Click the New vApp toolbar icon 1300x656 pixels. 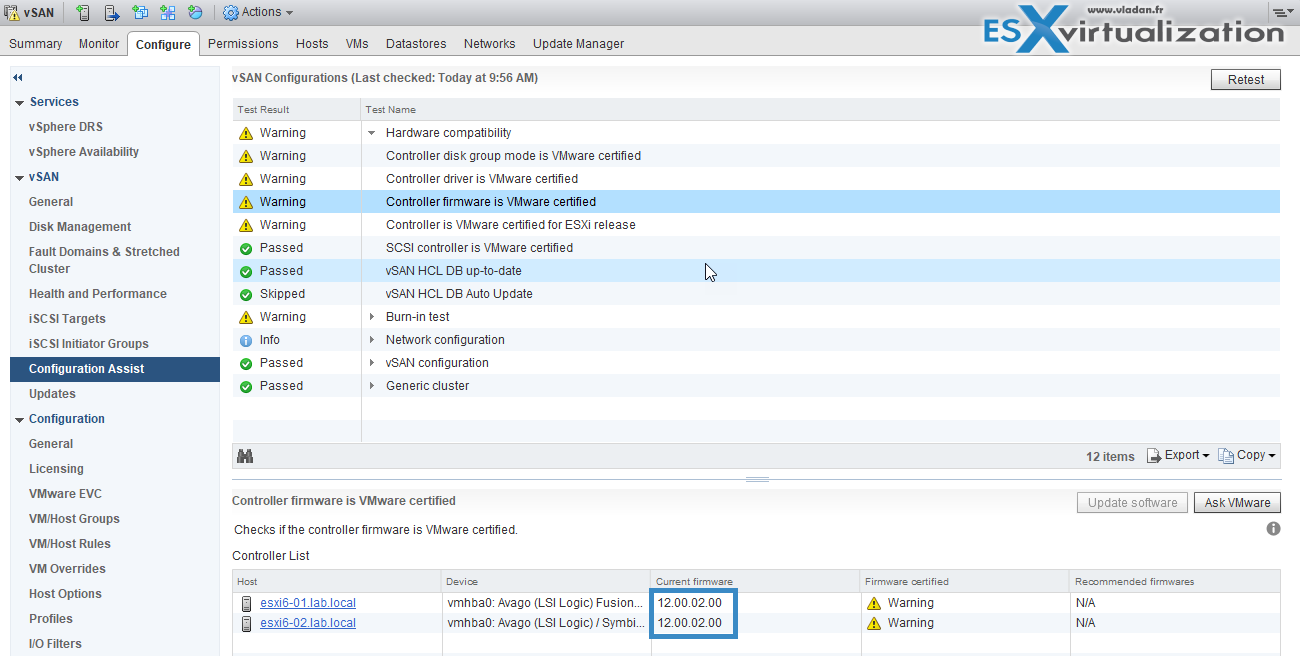(x=168, y=13)
